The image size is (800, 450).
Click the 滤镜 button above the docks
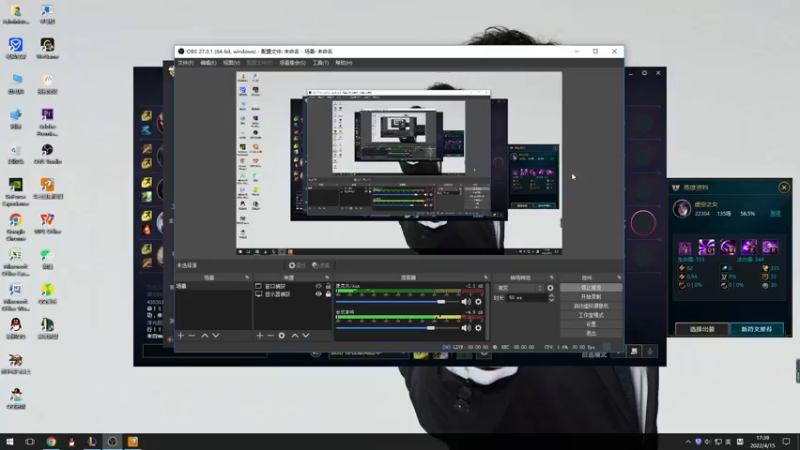pos(321,265)
